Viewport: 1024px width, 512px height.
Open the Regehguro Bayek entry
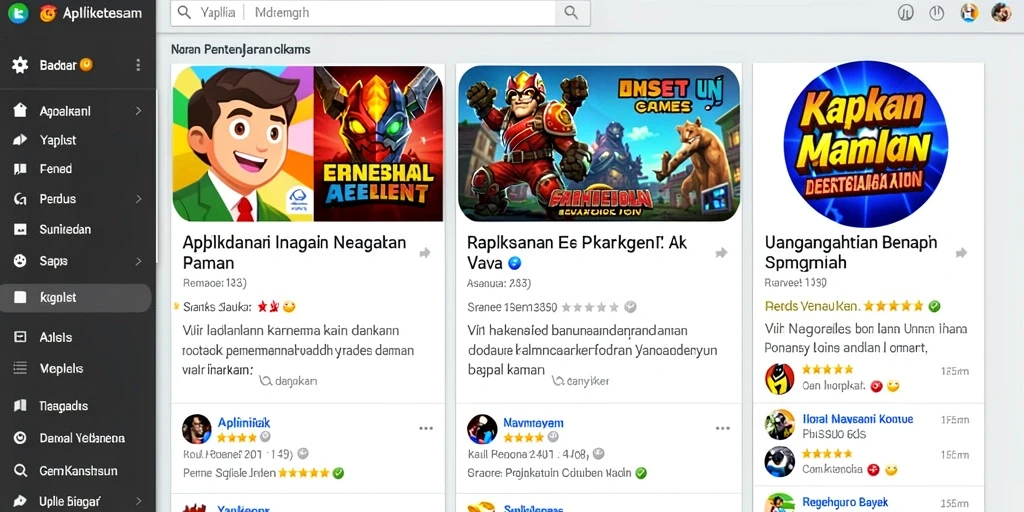point(845,502)
